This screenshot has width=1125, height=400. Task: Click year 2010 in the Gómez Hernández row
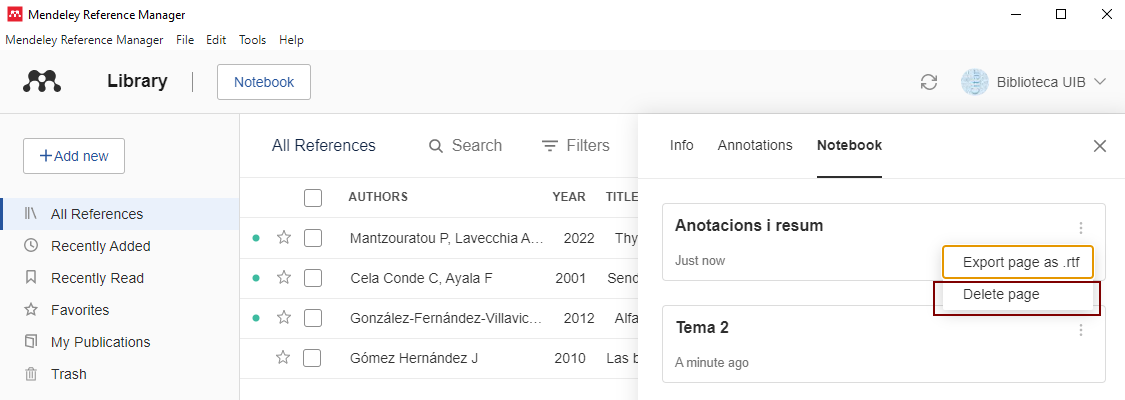(x=570, y=358)
